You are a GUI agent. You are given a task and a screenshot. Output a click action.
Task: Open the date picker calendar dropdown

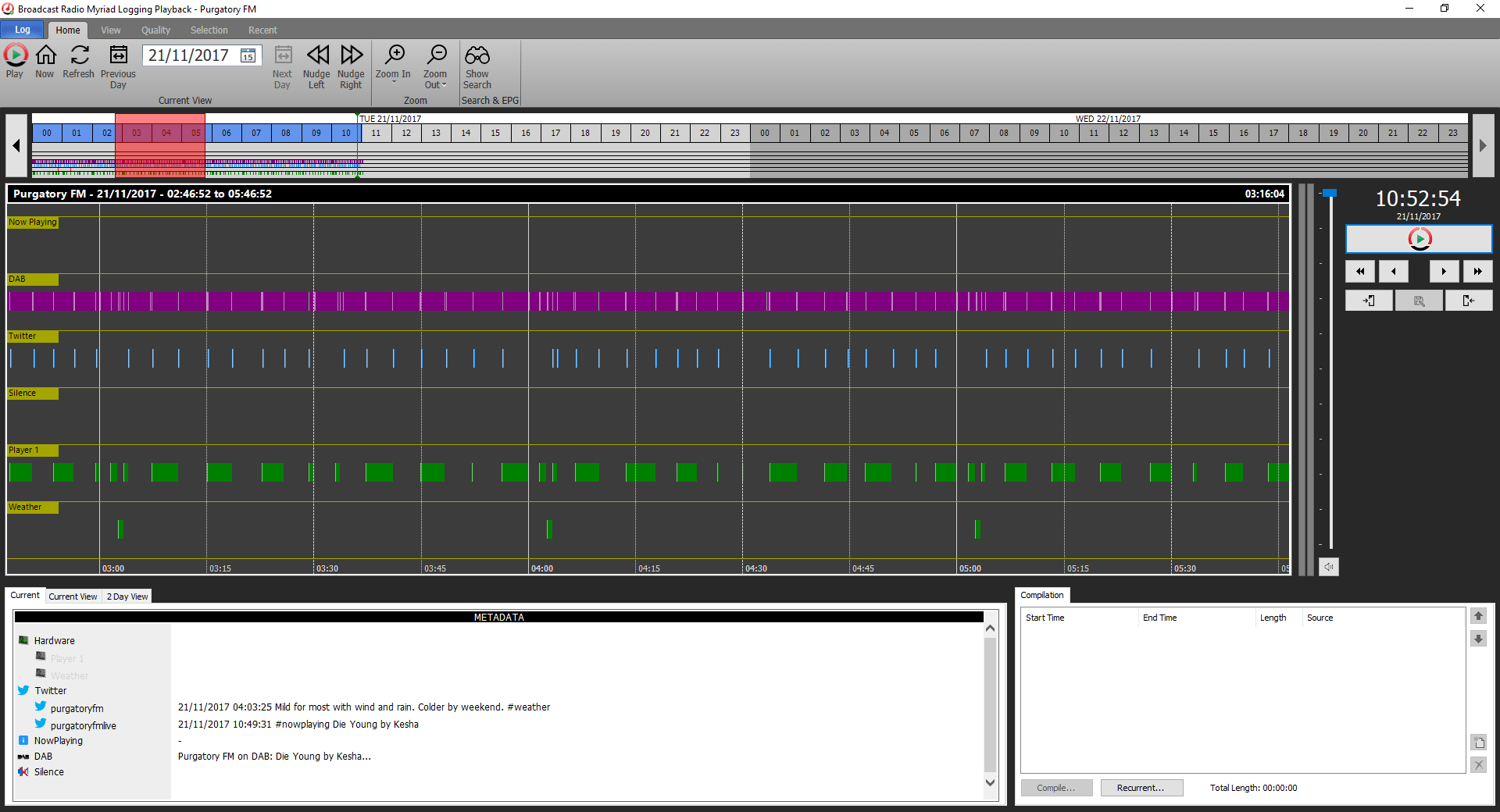tap(248, 55)
